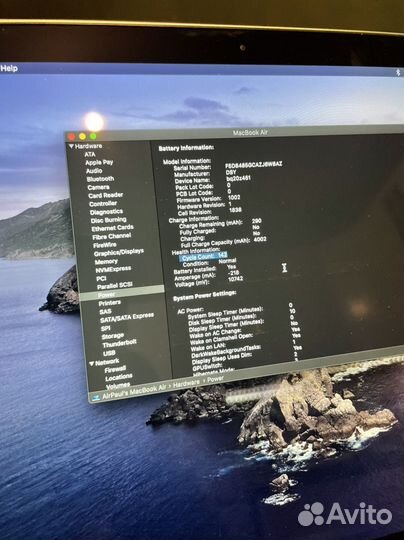
Task: Select SATA/SATA Express in the sidebar
Action: [x=127, y=318]
